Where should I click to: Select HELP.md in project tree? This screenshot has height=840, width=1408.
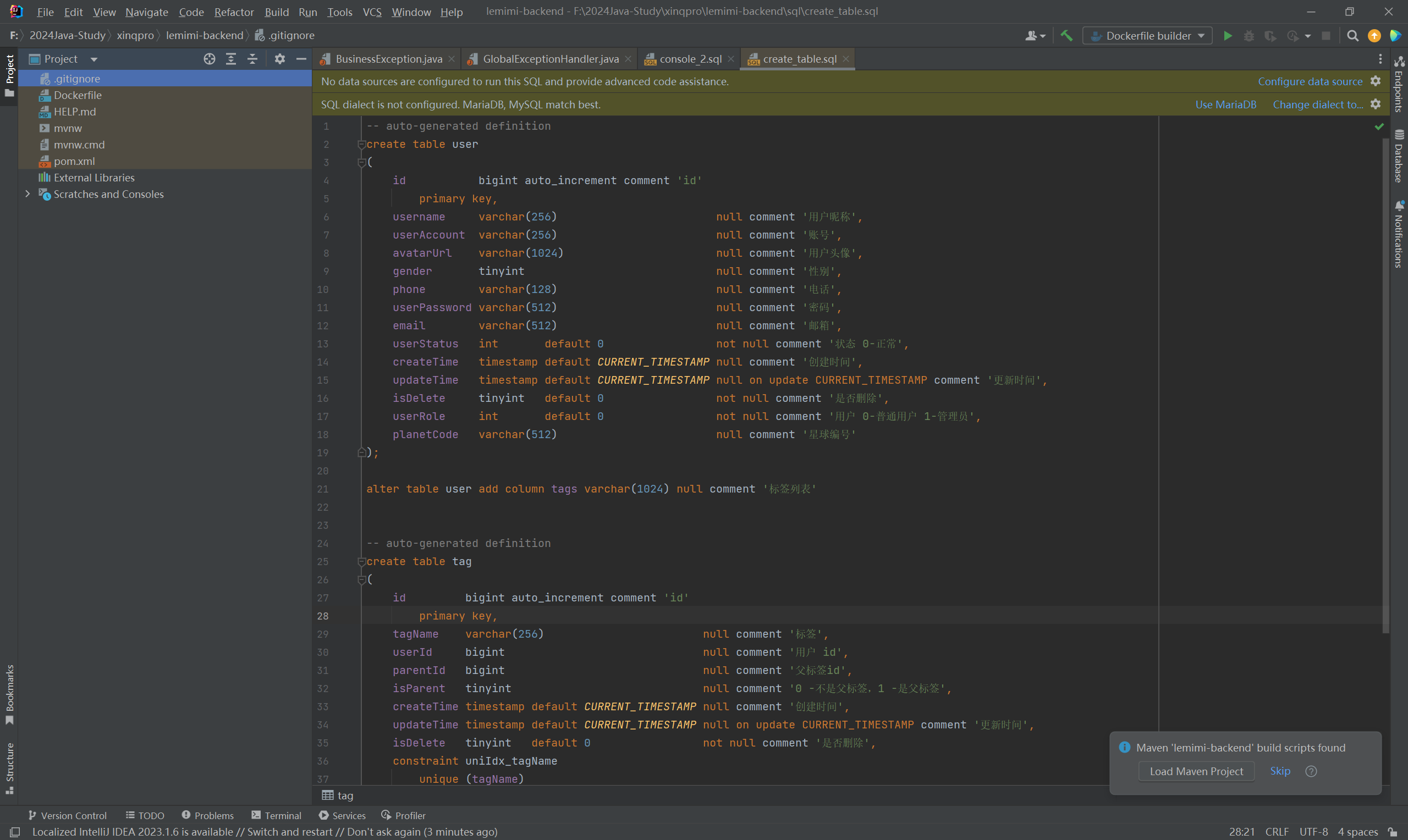point(75,112)
